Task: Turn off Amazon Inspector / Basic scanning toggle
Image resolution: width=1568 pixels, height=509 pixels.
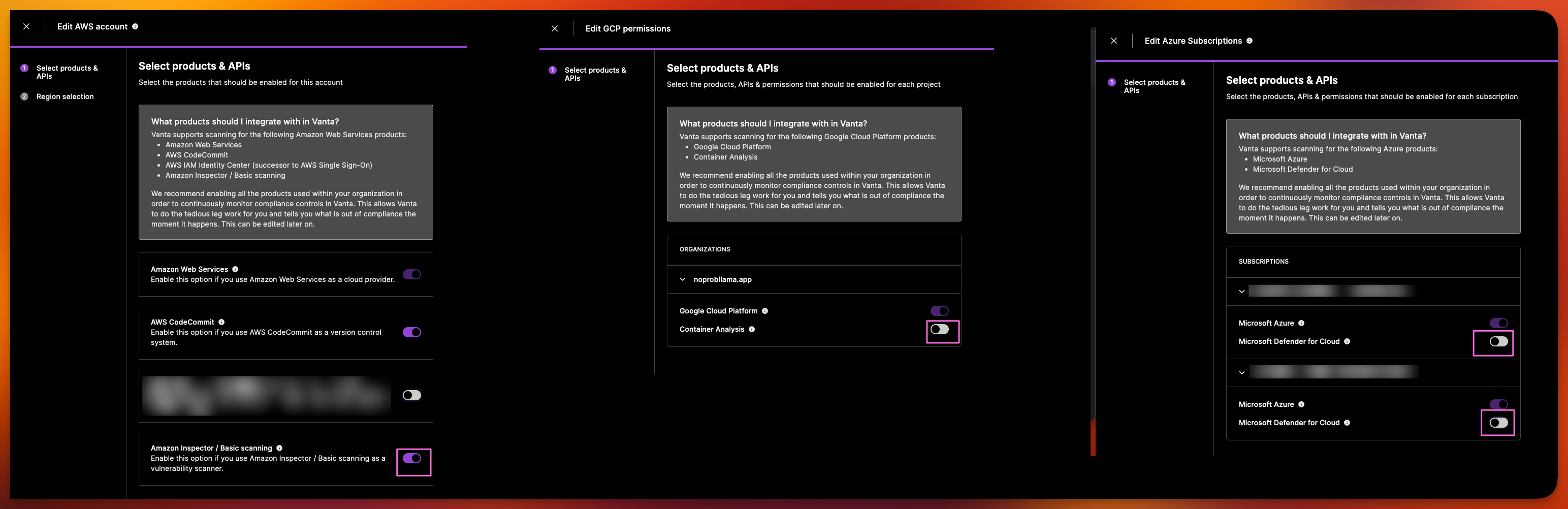Action: (x=412, y=459)
